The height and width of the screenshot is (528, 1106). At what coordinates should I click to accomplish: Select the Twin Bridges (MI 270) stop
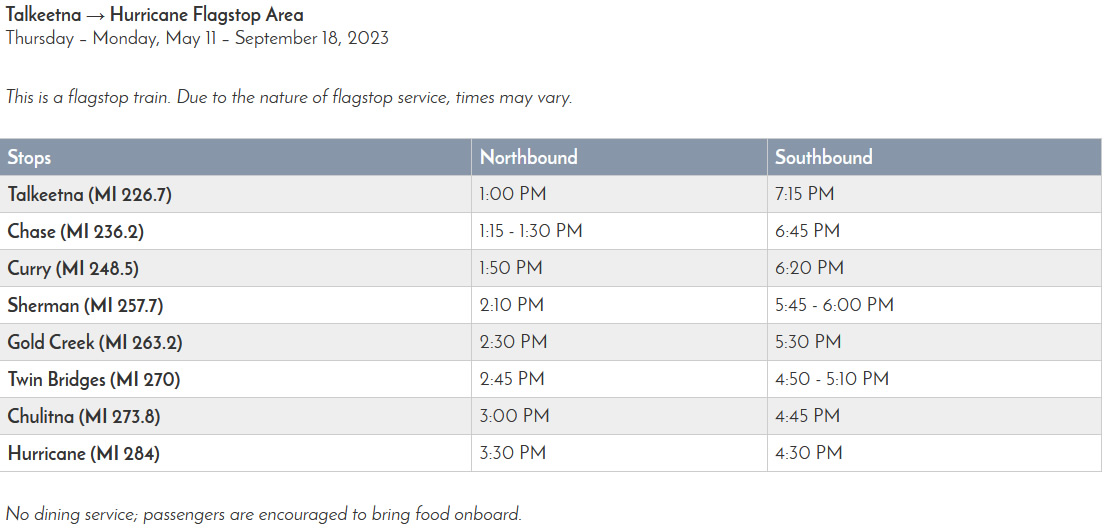pos(94,379)
